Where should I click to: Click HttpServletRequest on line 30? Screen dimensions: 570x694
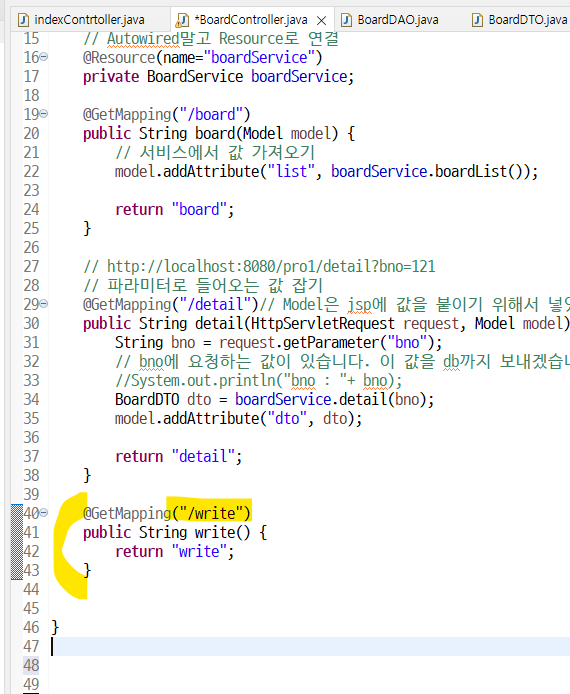(323, 324)
